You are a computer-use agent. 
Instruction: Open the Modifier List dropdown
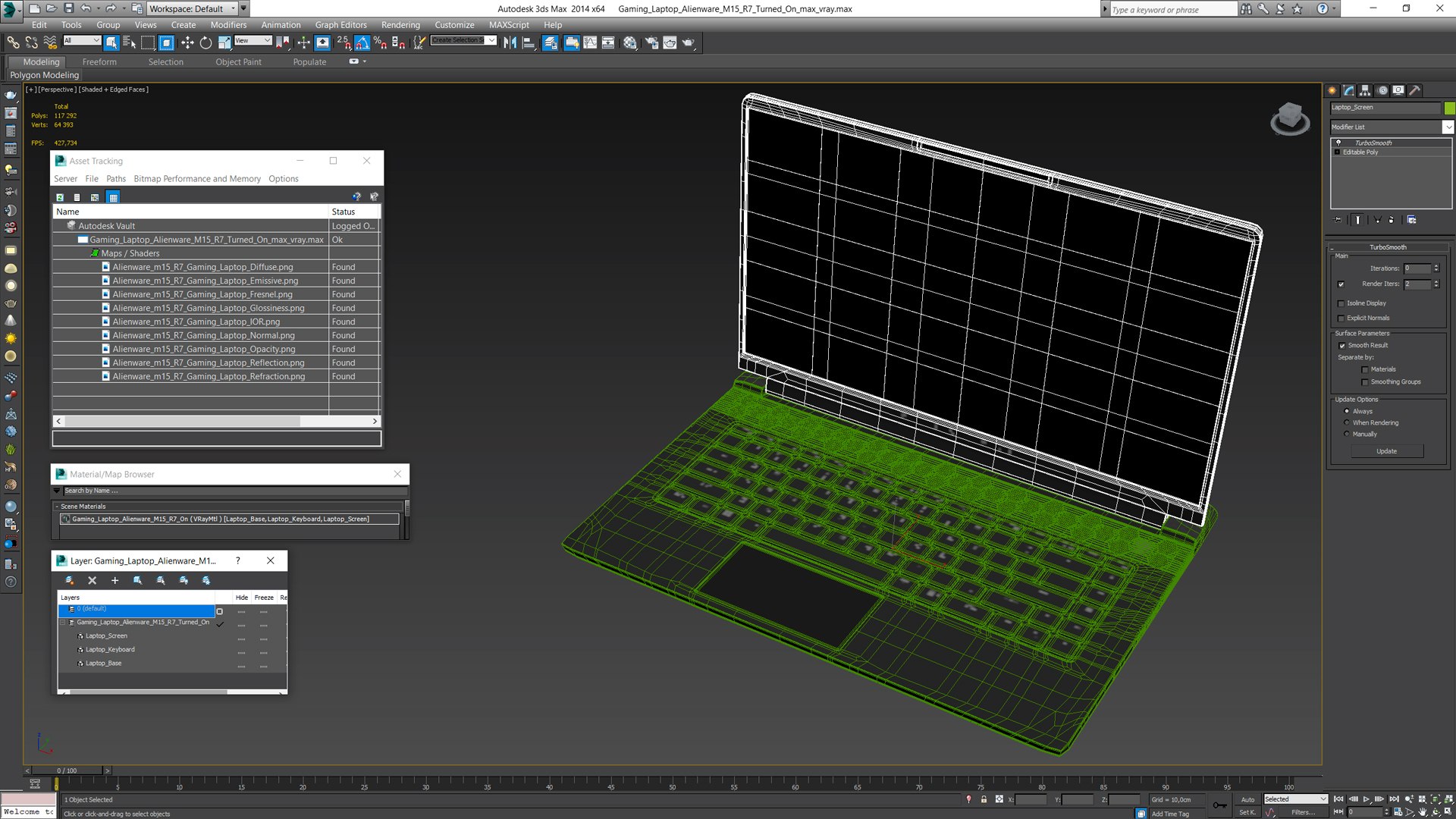[1391, 127]
